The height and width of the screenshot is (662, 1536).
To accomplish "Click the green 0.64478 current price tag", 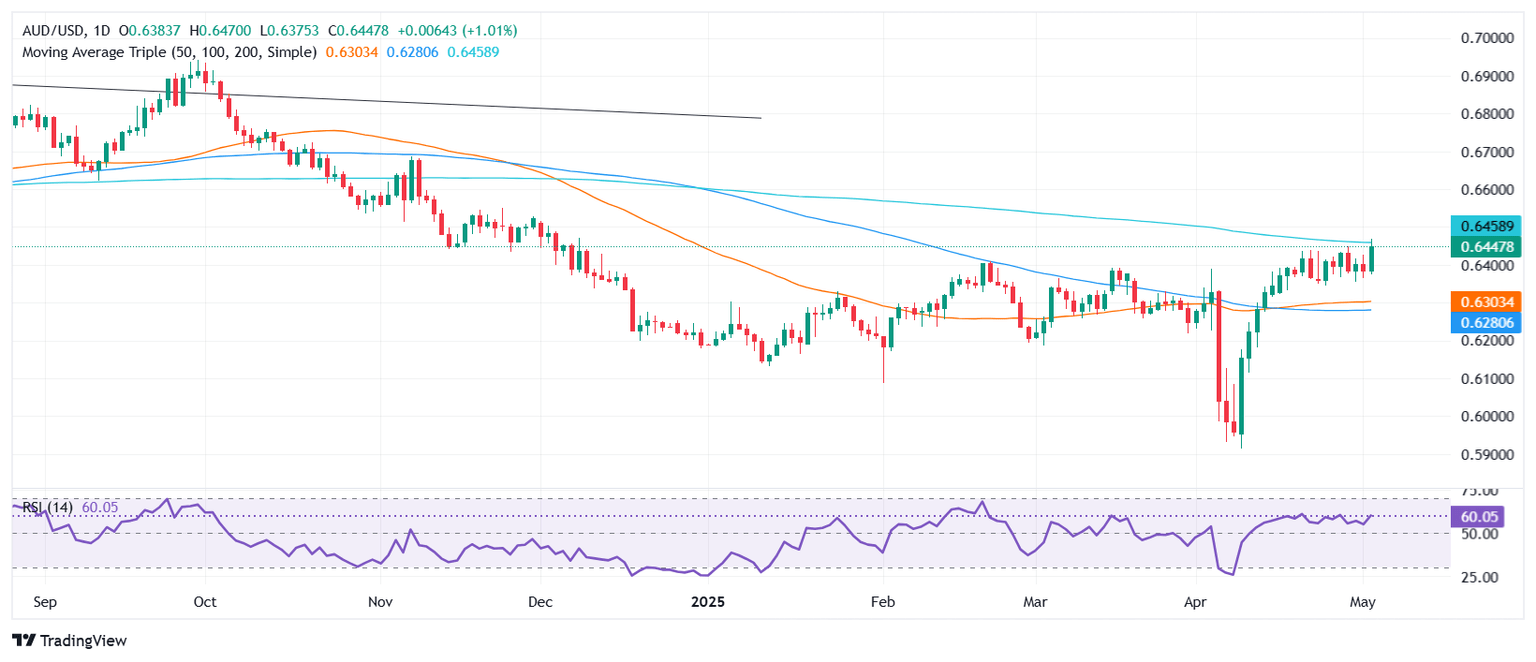I will [1483, 246].
